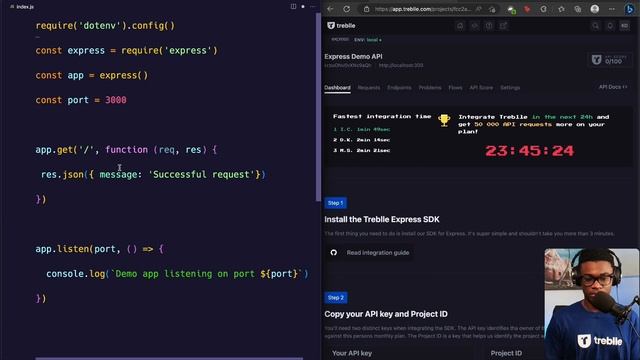
Task: Click the "app.get('/'" code line
Action: [126, 150]
